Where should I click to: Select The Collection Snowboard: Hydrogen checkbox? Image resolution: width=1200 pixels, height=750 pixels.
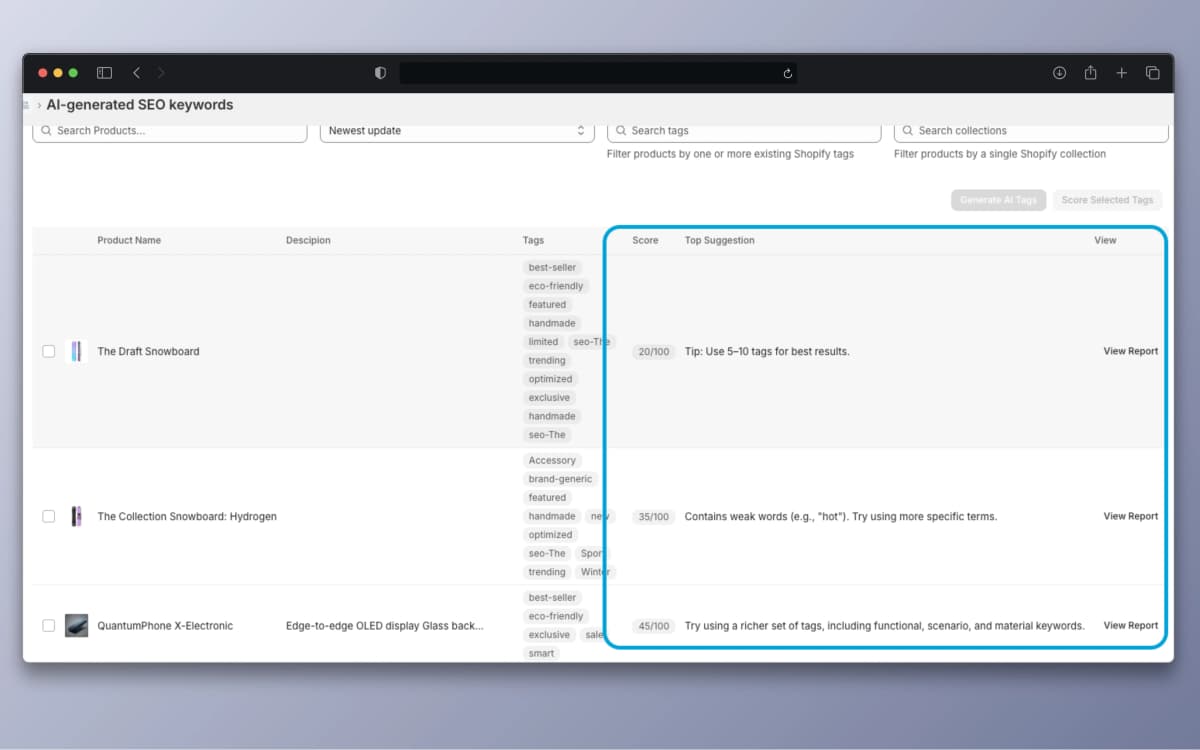(x=48, y=516)
